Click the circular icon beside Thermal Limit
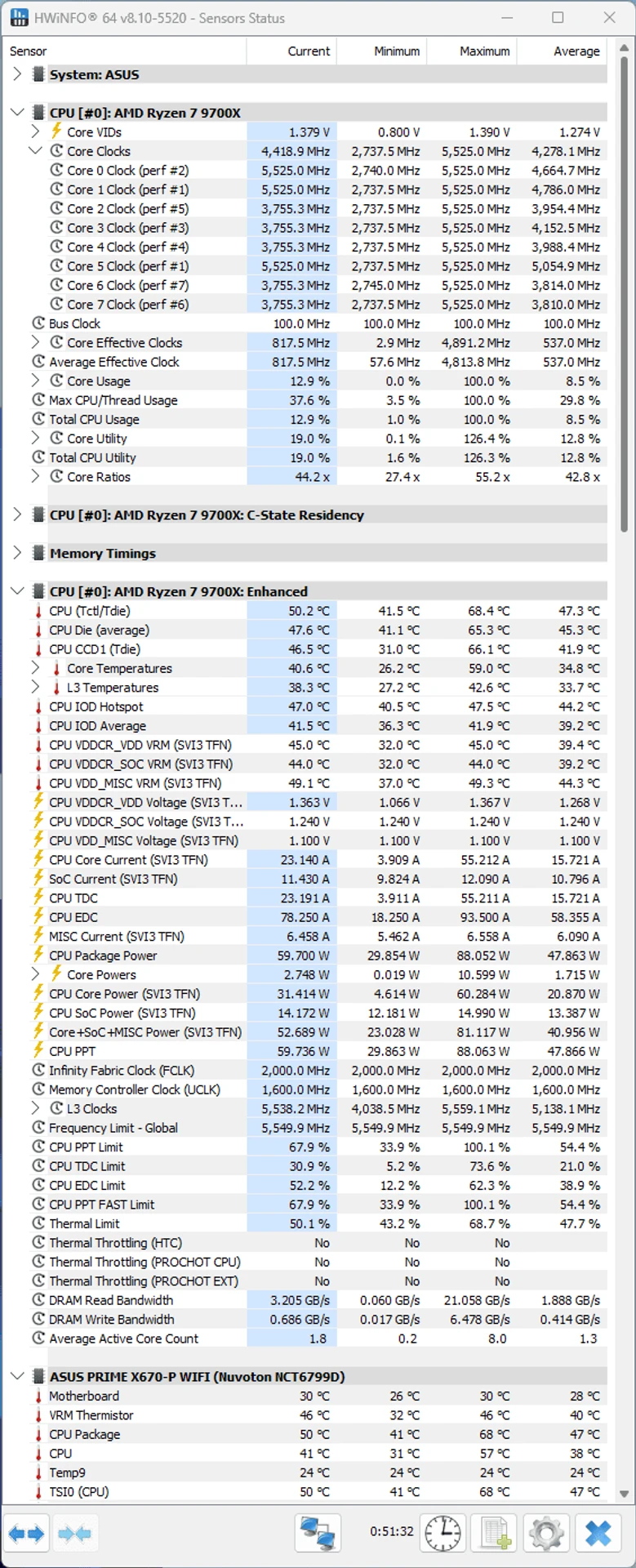The height and width of the screenshot is (1568, 636). [38, 1223]
